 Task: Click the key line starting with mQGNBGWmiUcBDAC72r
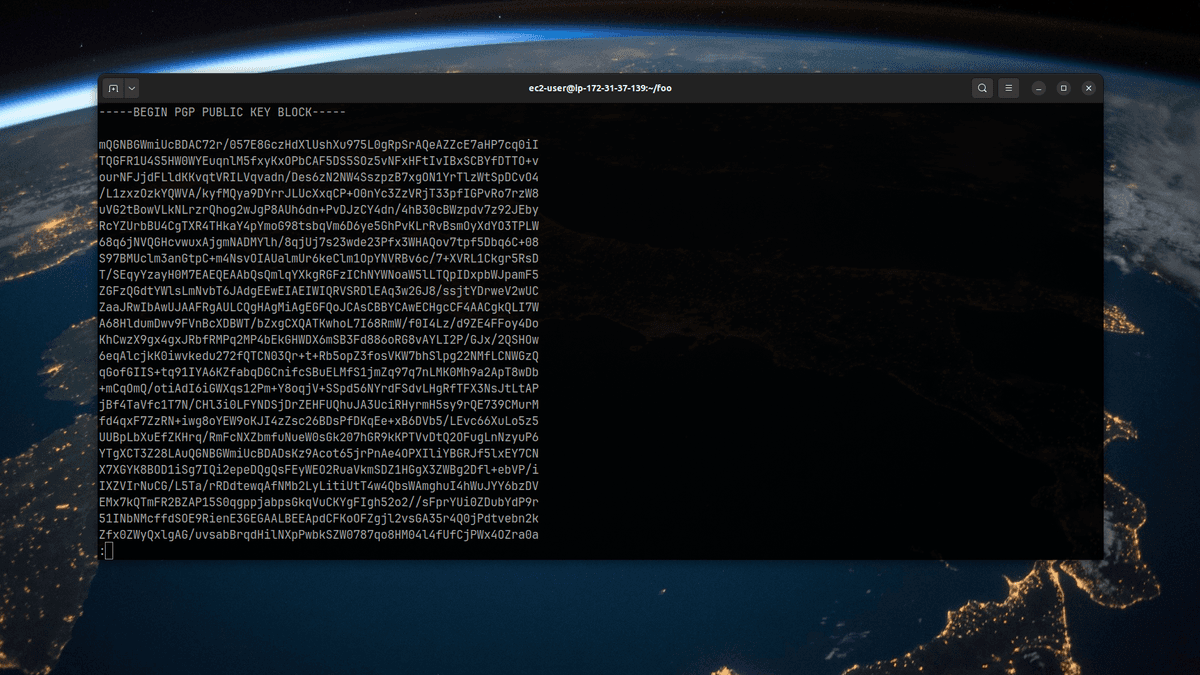click(x=318, y=144)
